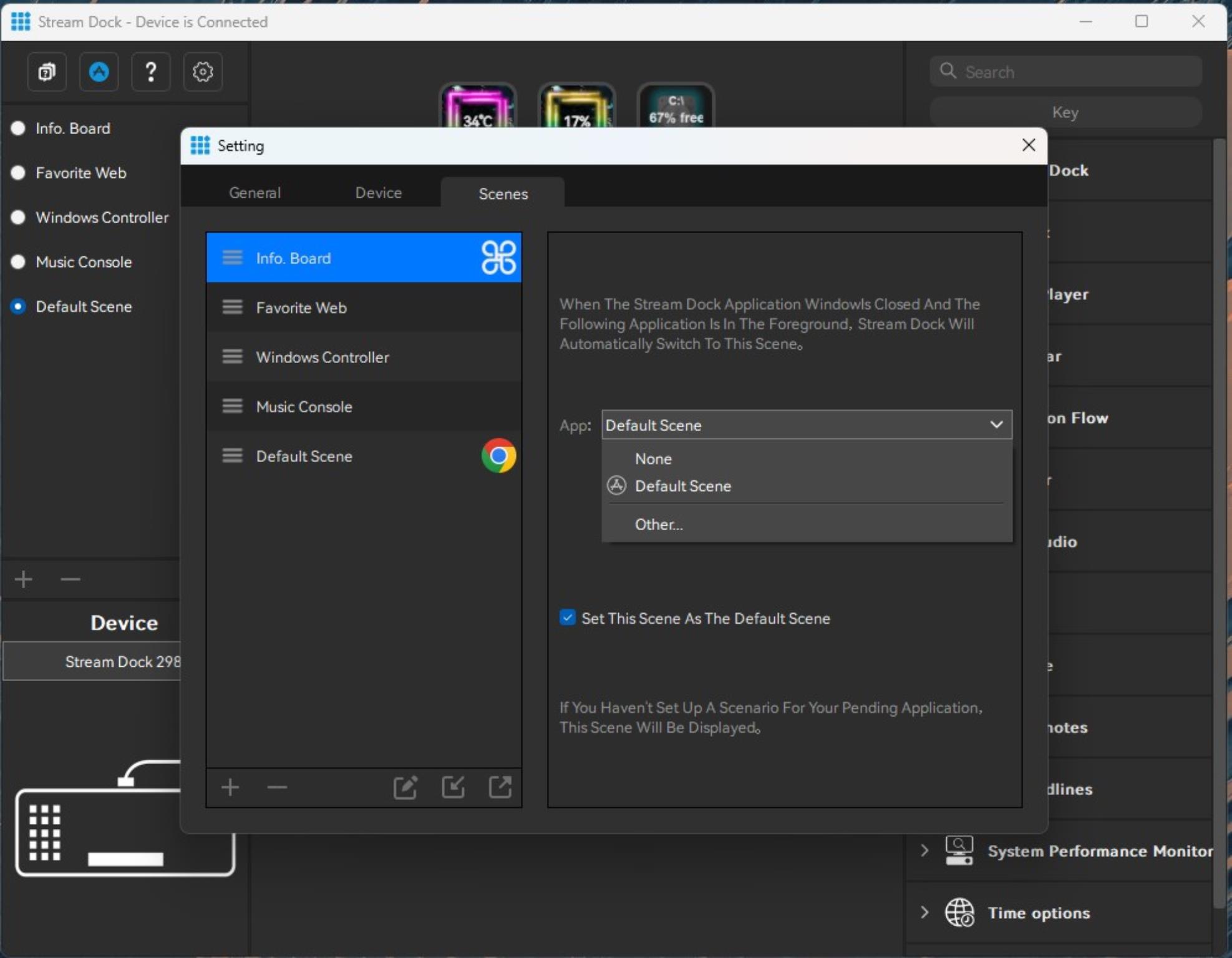Click drag handle of Music Console row

click(233, 407)
